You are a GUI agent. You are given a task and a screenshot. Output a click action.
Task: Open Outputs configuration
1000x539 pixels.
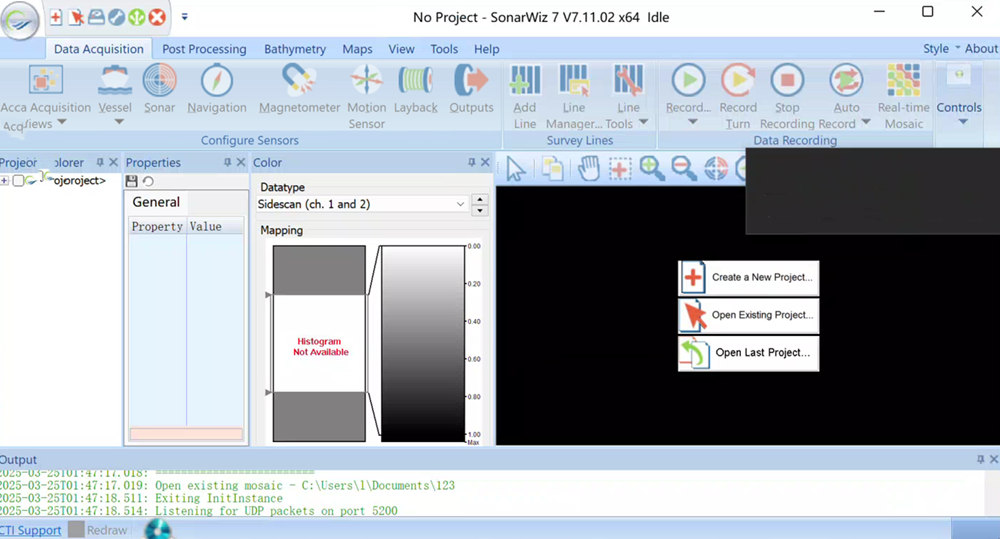[471, 90]
